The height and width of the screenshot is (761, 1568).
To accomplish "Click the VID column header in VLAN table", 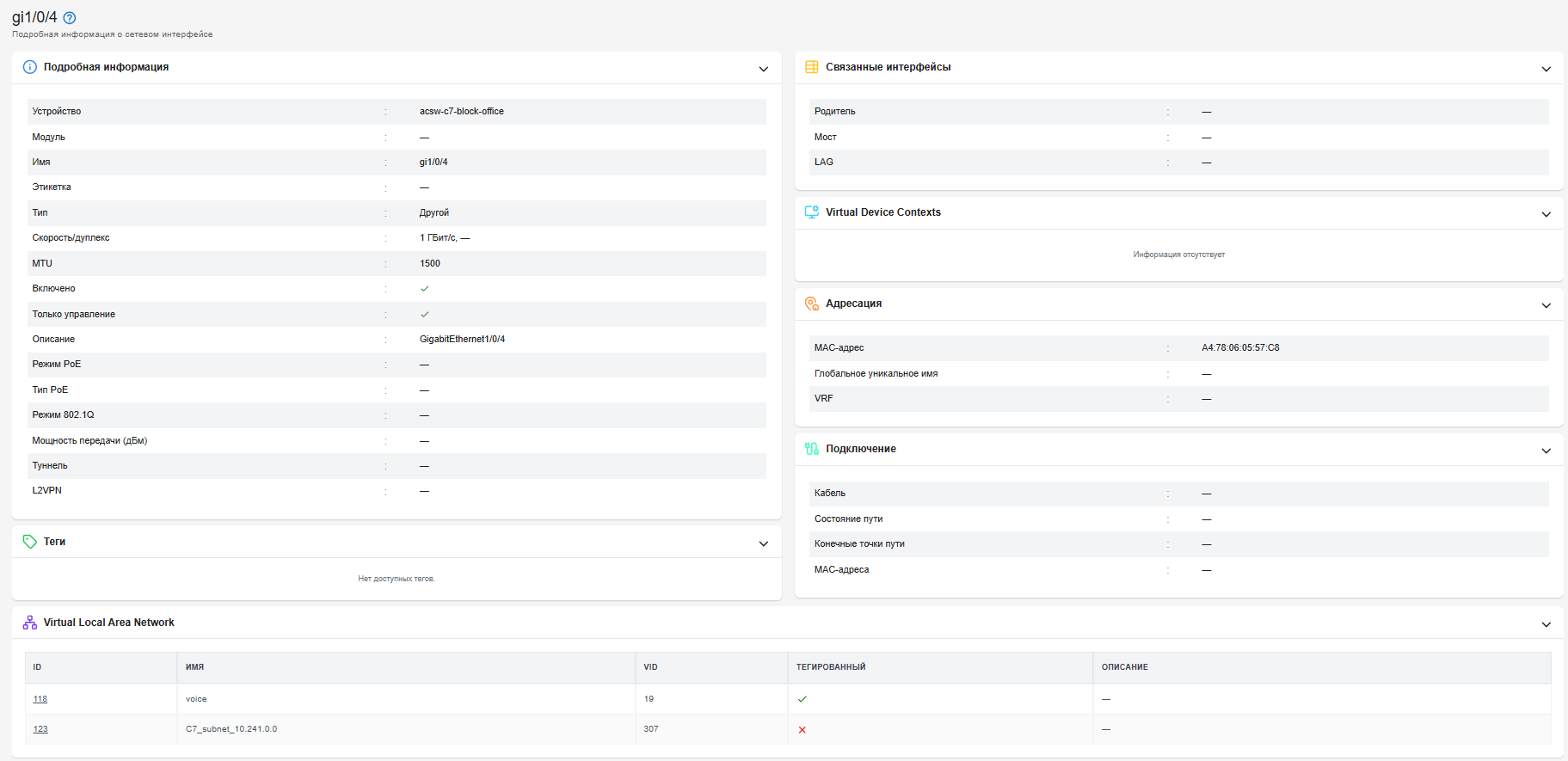I will [x=651, y=667].
